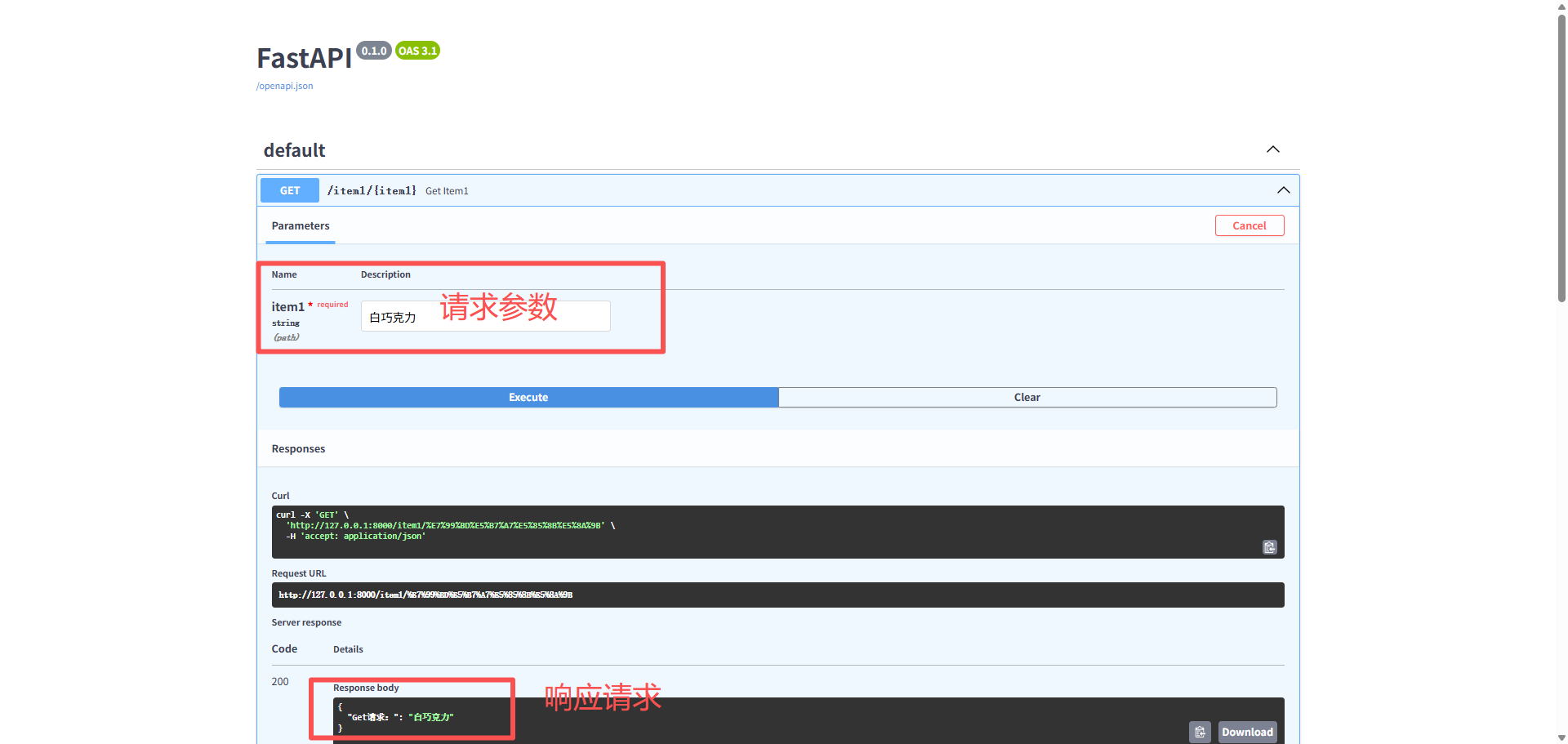Click the scrollbar up arrow

click(1560, 7)
